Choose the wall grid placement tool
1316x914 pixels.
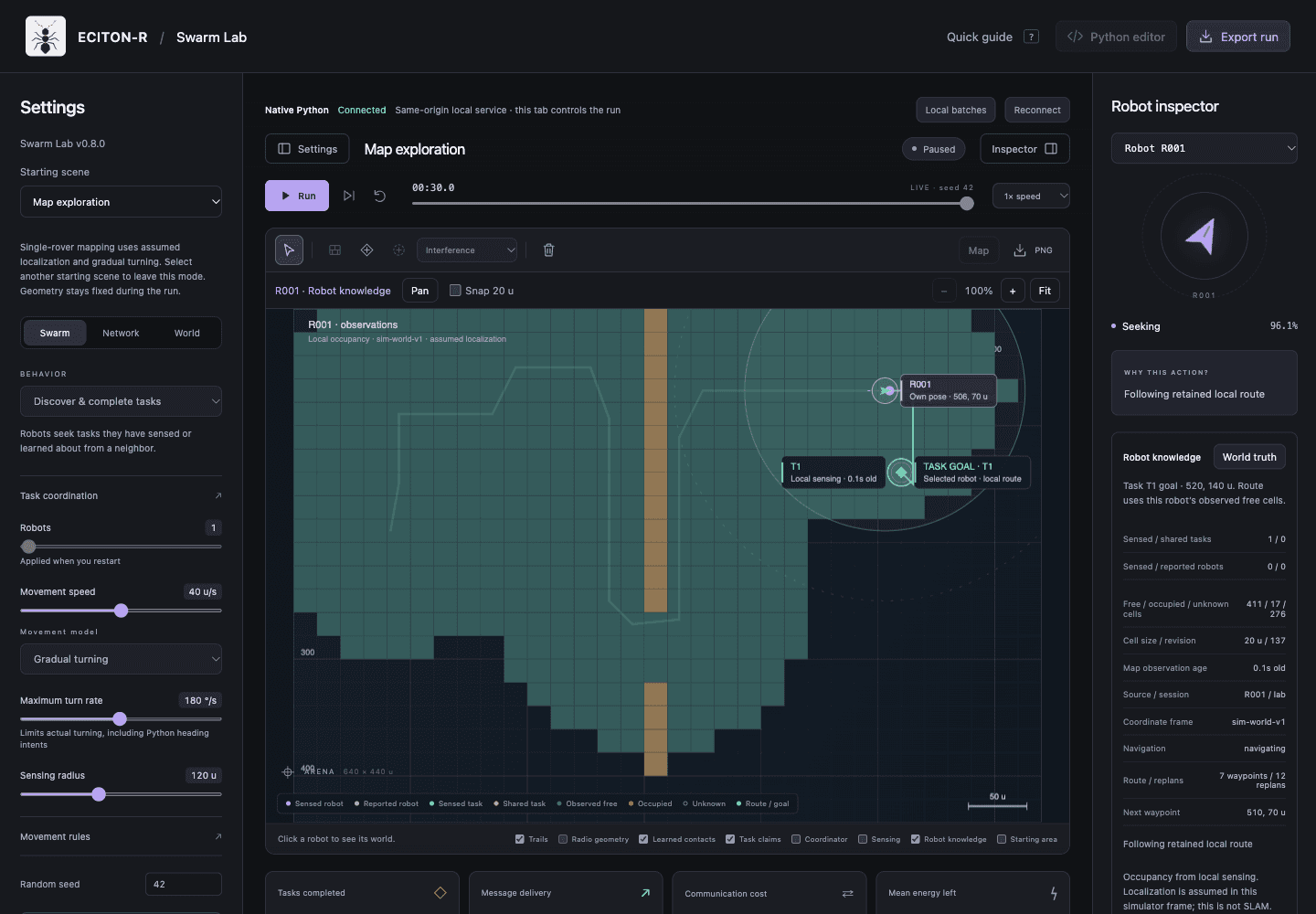pyautogui.click(x=335, y=250)
